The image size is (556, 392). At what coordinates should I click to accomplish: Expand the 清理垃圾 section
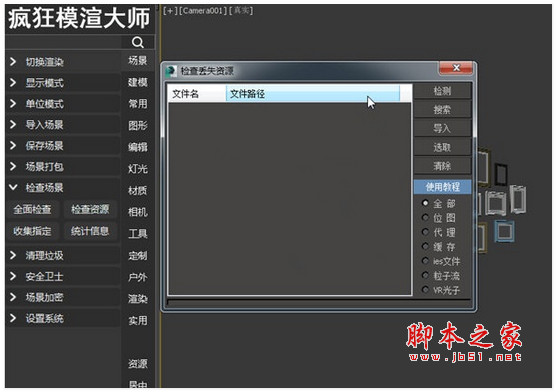pyautogui.click(x=63, y=255)
